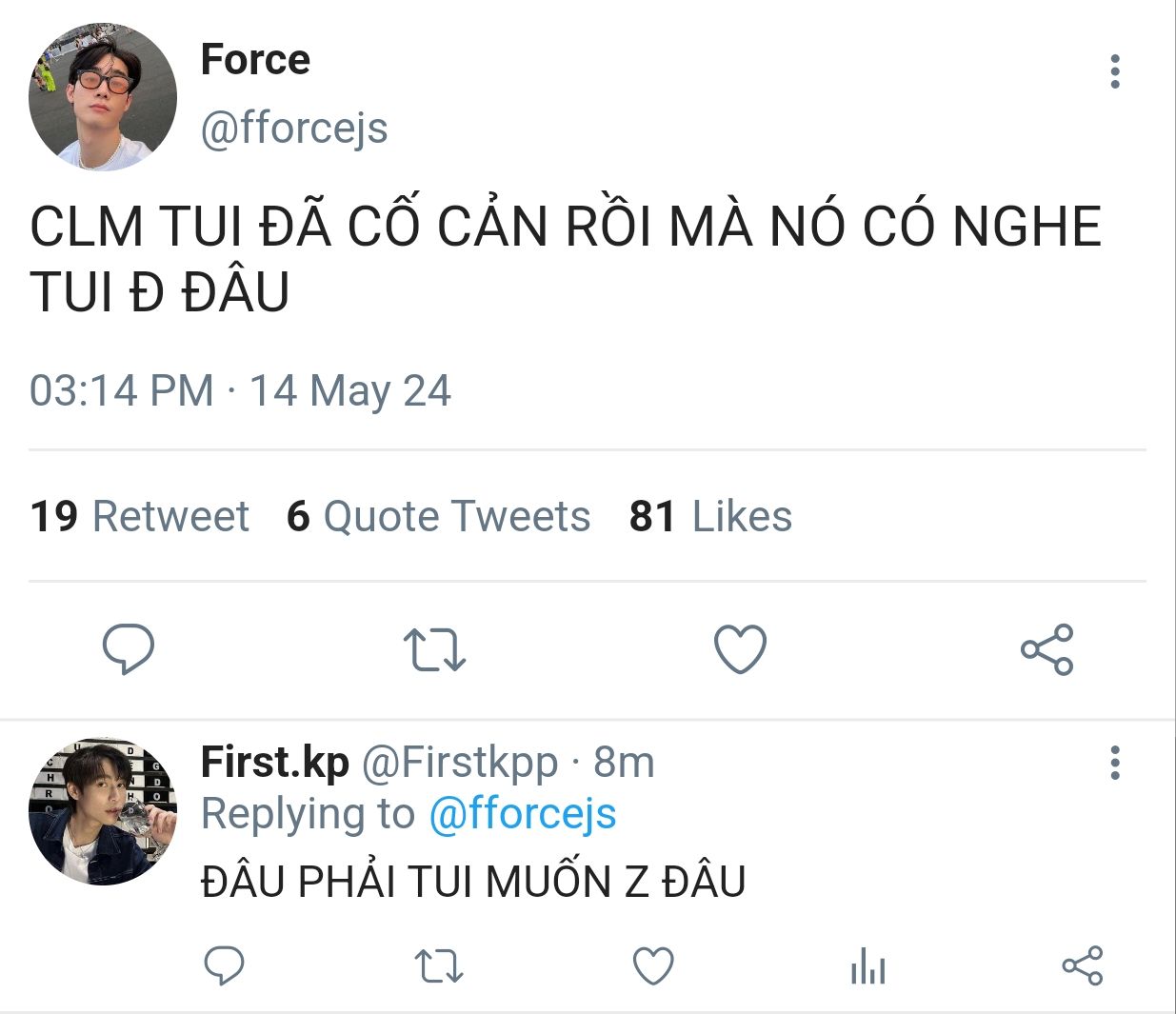Screen dimensions: 1176x1014
Task: Like Force's main tweet
Action: [740, 649]
